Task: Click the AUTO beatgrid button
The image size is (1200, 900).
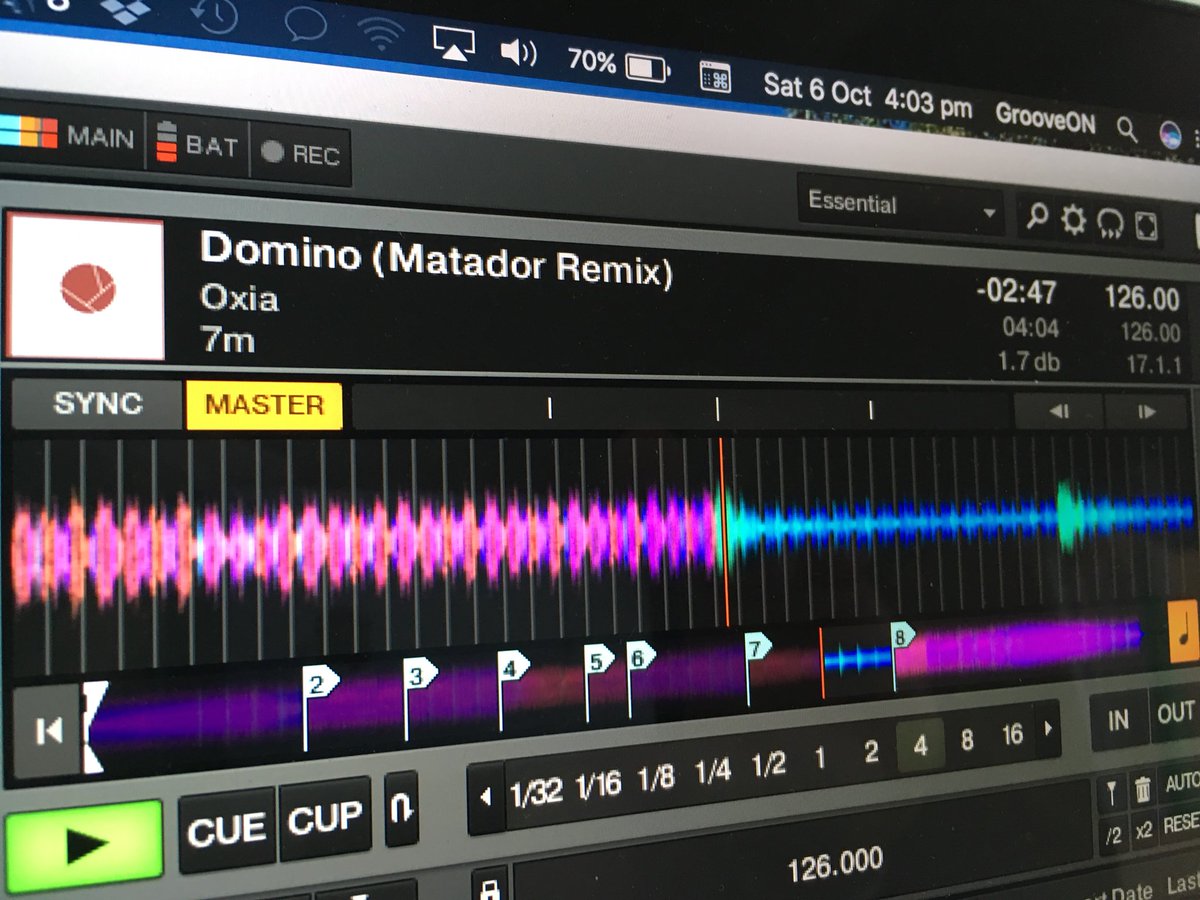Action: (x=1181, y=784)
